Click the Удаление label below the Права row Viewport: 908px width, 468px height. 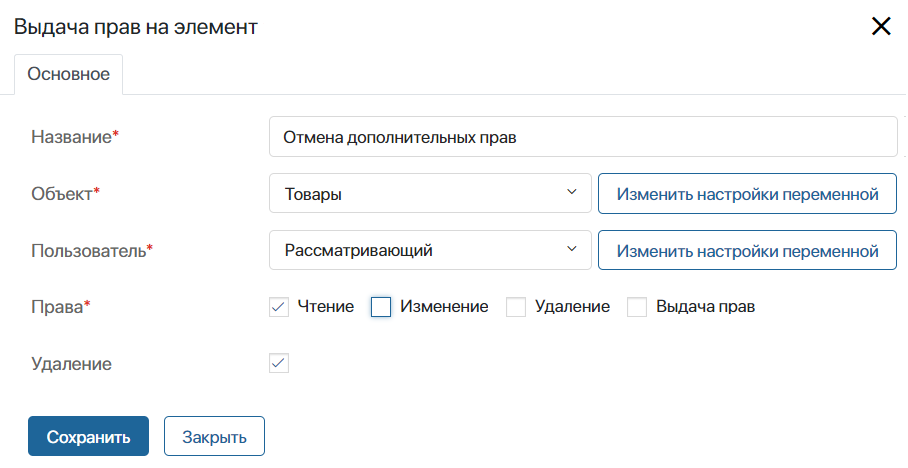[x=71, y=364]
